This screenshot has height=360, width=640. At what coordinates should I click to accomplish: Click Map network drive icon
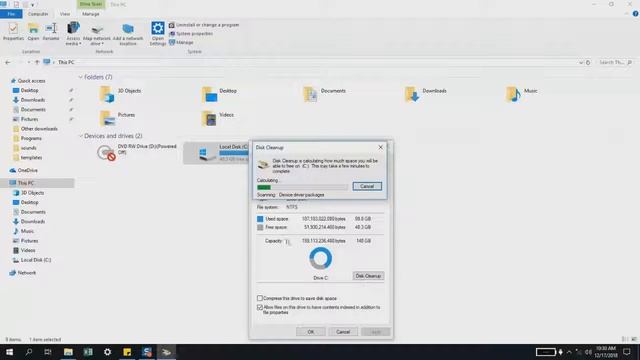97,34
